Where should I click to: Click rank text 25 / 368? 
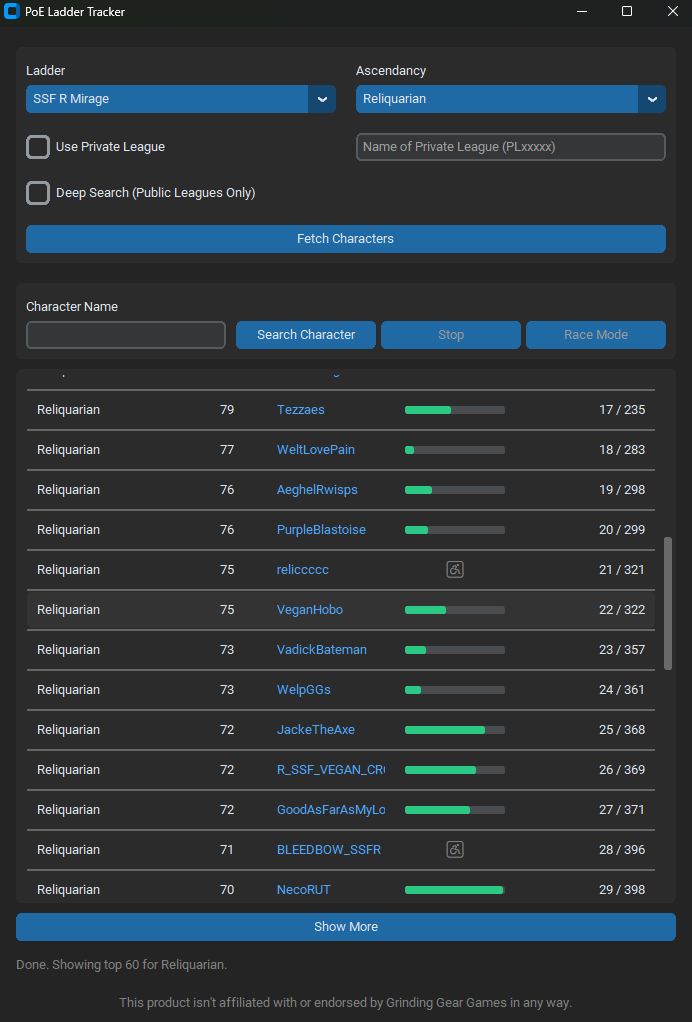[622, 729]
